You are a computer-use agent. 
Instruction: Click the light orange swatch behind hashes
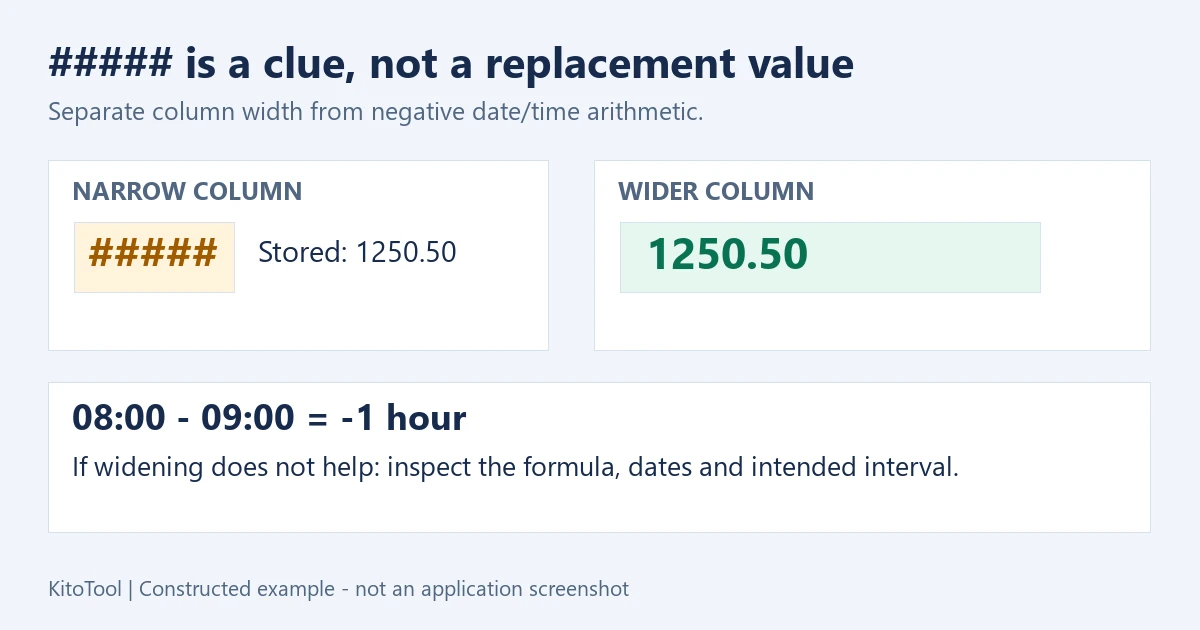[x=154, y=257]
